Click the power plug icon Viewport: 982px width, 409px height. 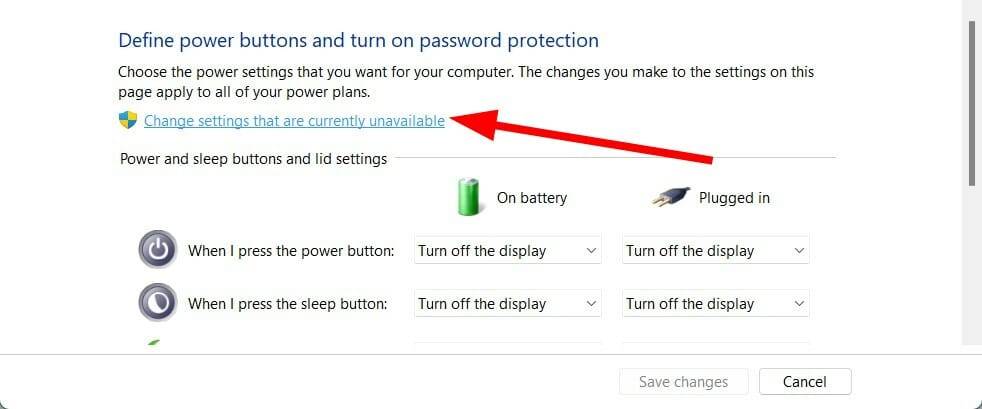click(670, 197)
